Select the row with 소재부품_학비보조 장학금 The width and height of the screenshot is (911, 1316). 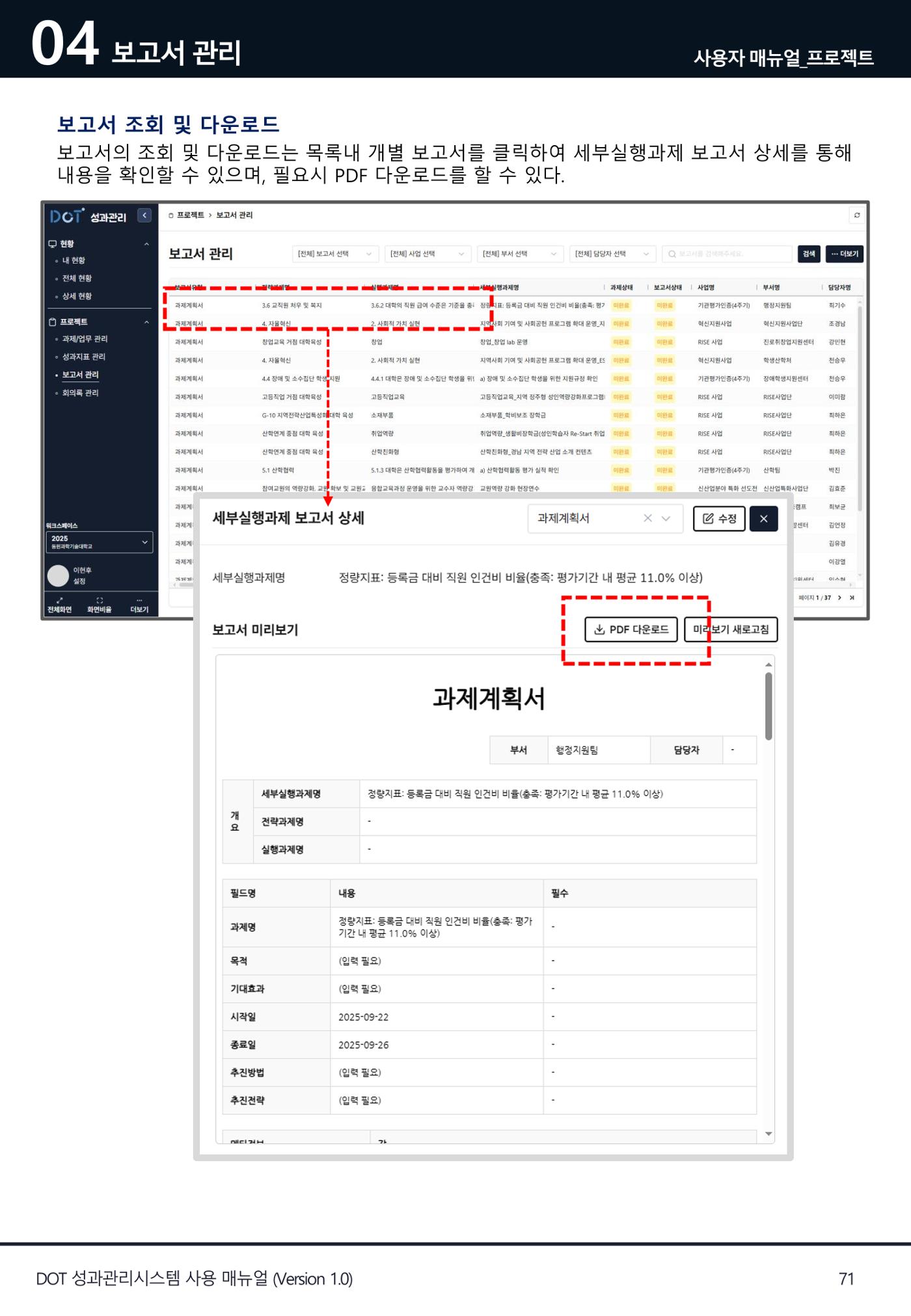point(514,415)
